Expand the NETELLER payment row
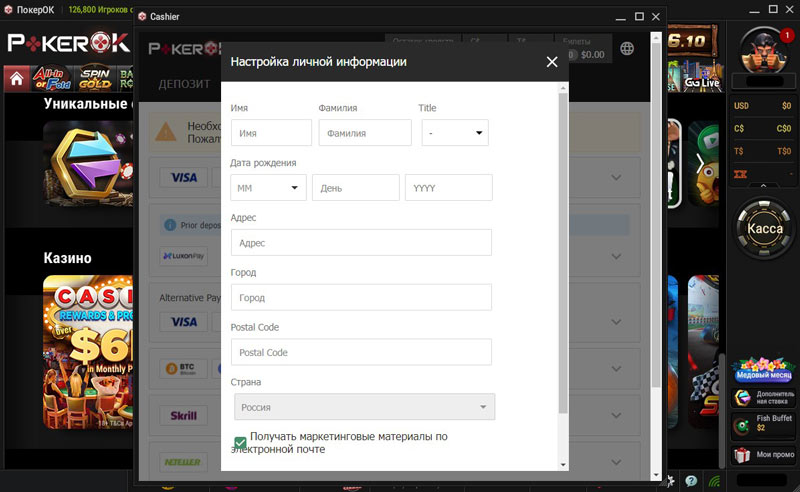The height and width of the screenshot is (492, 800). (x=616, y=462)
